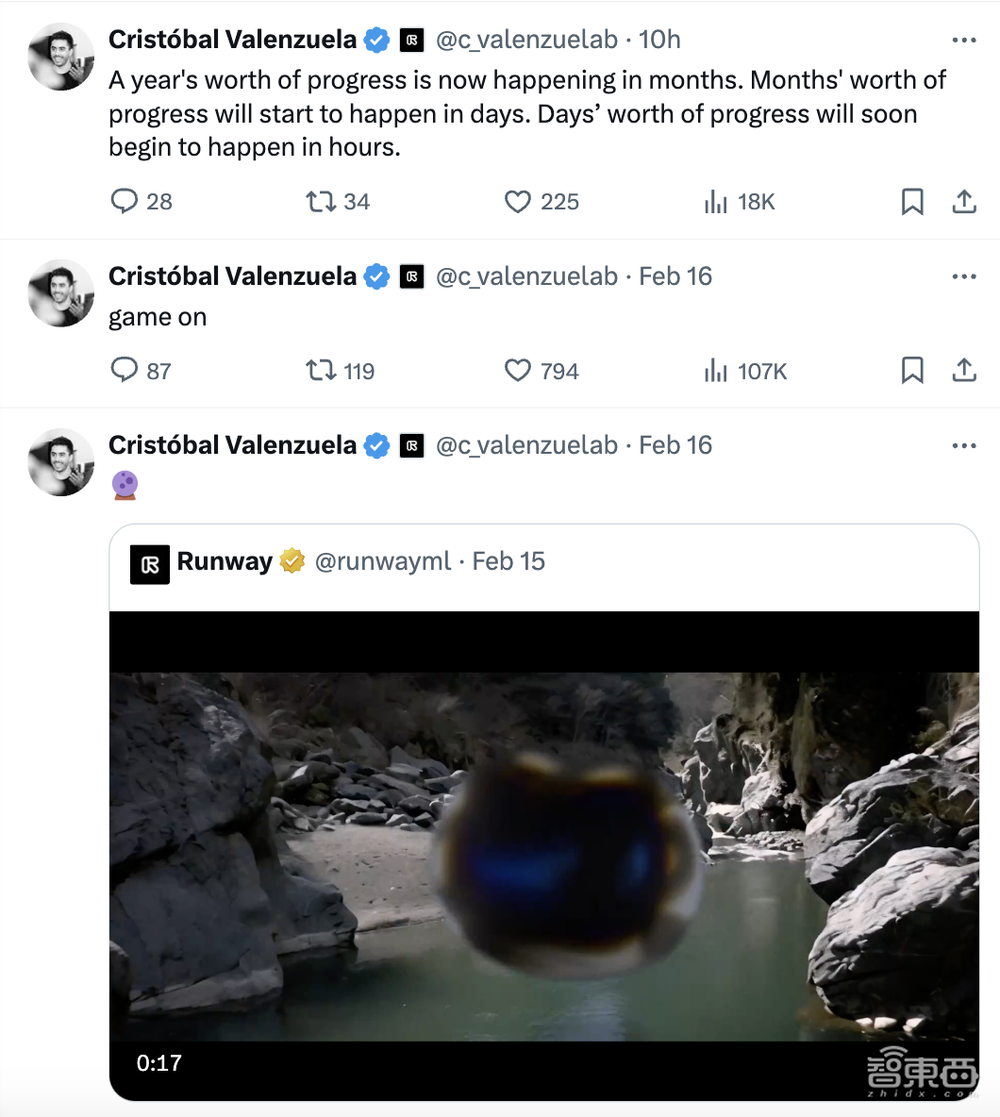Open more options on the crystal ball tweet

click(964, 446)
